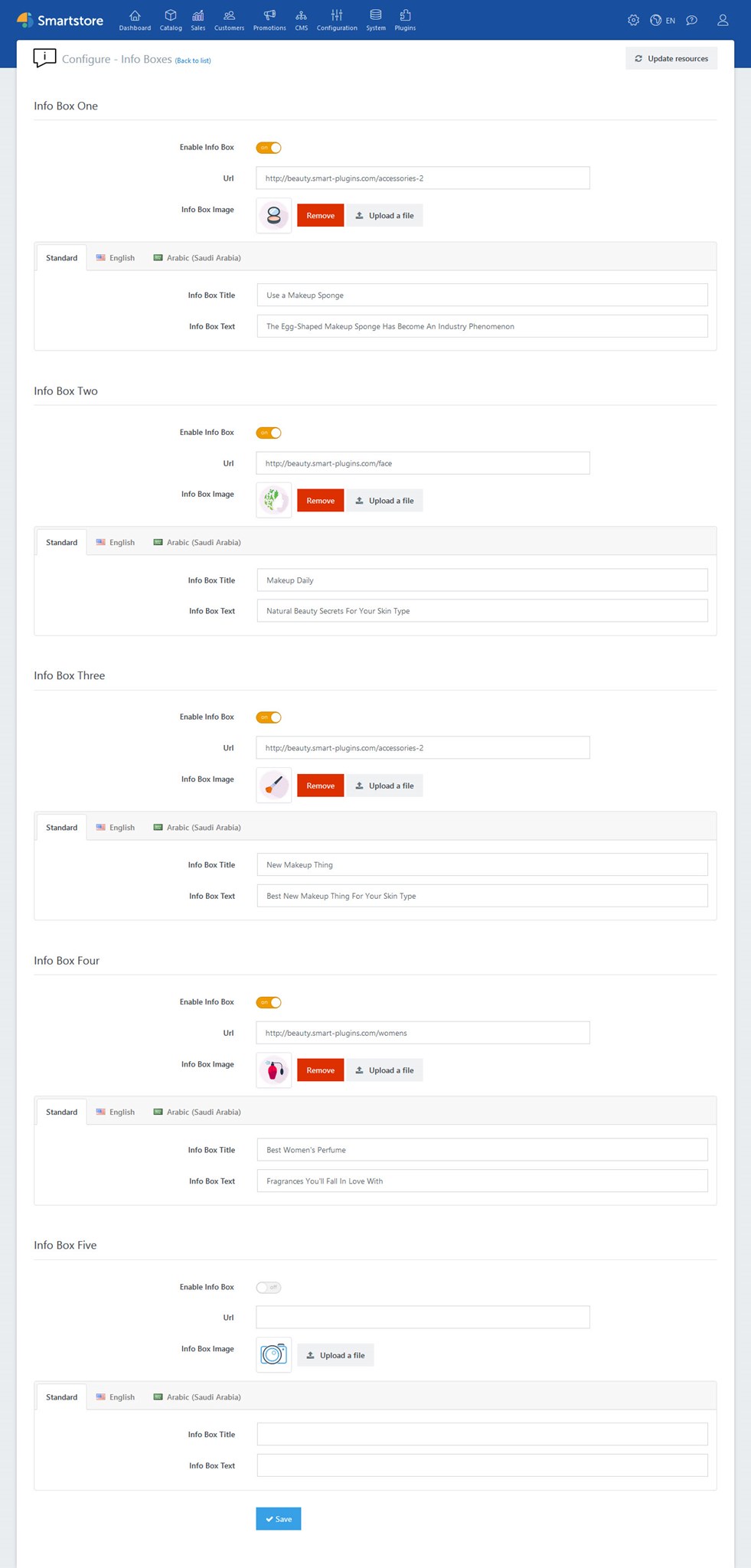Enable Info Box Five toggle
The height and width of the screenshot is (1568, 751).
point(269,1287)
